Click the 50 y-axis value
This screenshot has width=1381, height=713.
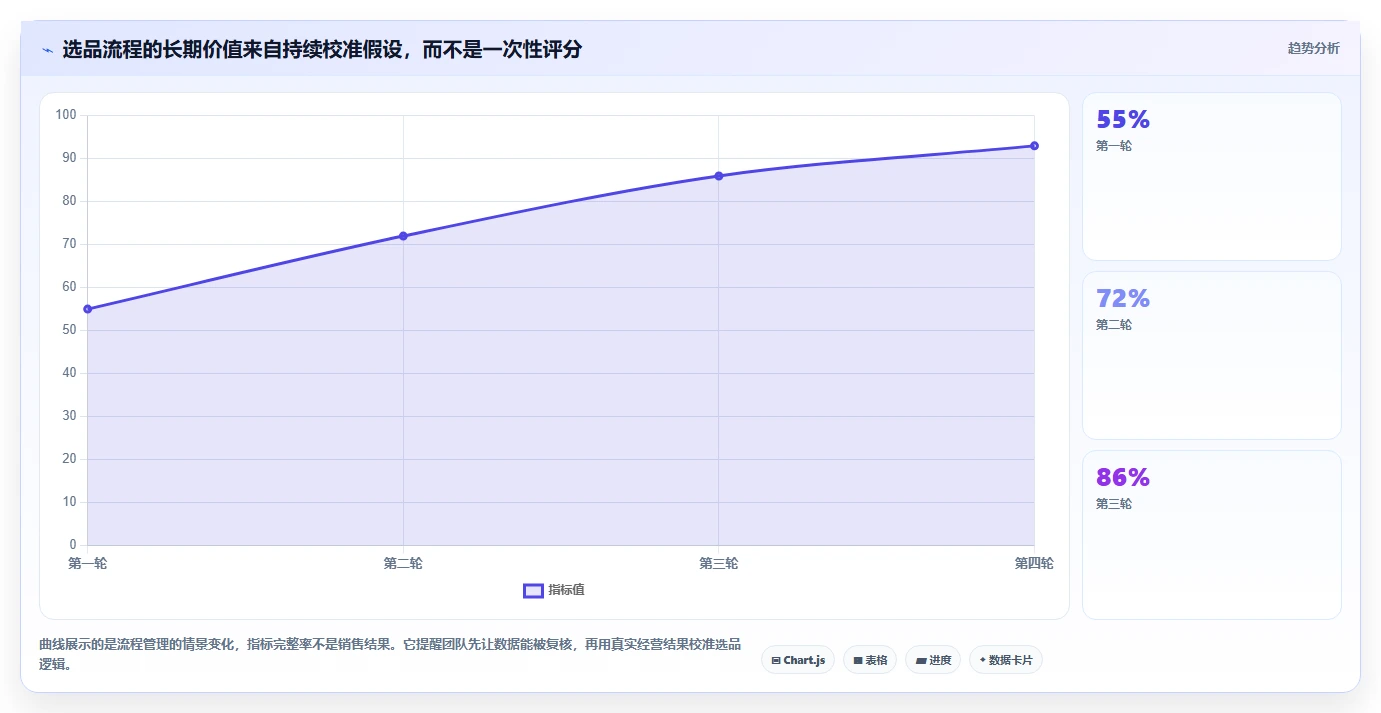69,330
